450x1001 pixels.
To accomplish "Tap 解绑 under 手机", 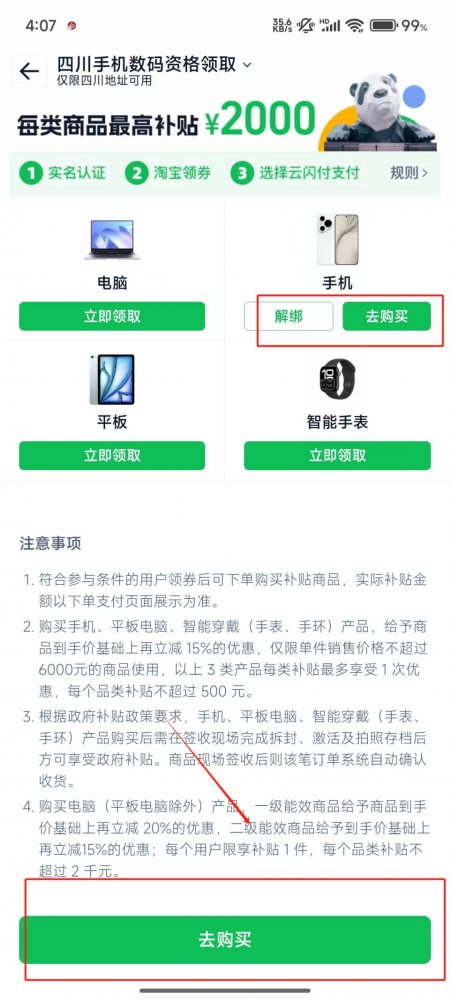I will (289, 317).
